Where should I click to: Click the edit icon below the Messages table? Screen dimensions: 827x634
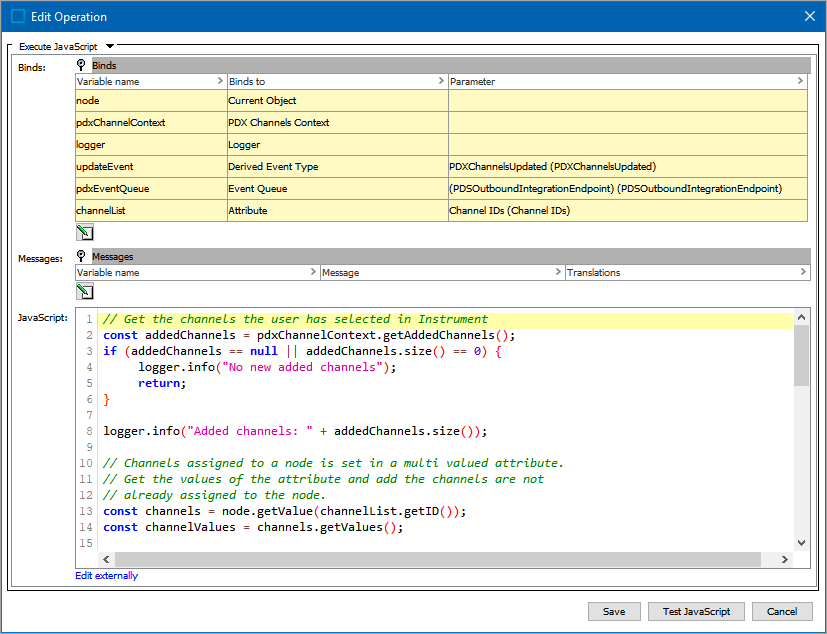tap(85, 292)
